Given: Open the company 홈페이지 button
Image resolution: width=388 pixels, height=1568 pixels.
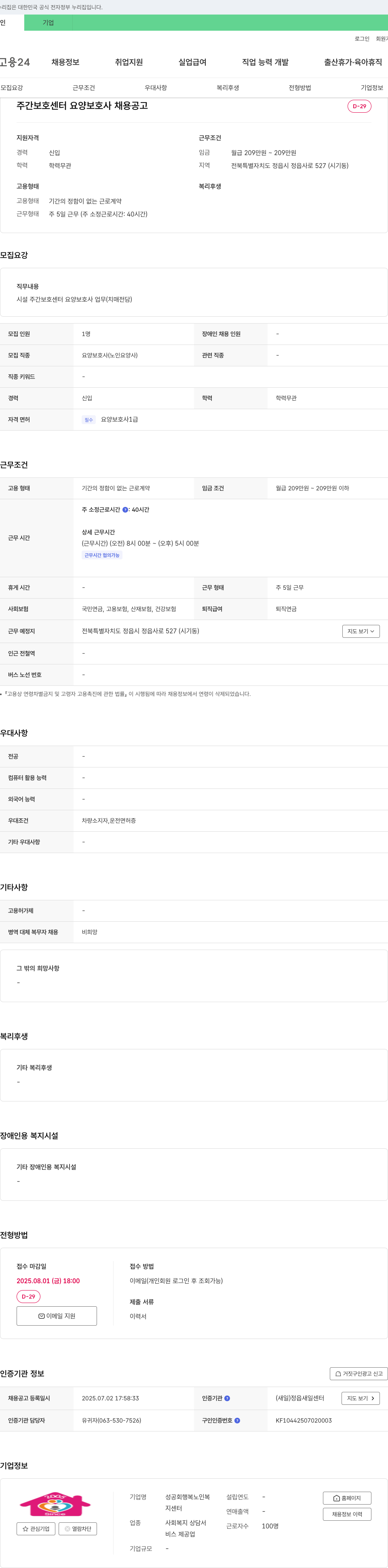Looking at the screenshot, I should (347, 1498).
